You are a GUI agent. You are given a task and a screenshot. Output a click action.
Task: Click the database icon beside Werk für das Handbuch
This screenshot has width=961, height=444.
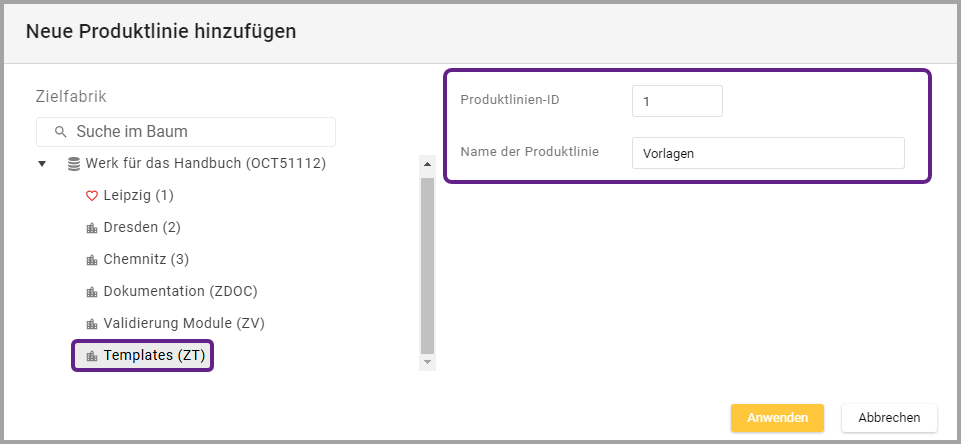(x=74, y=163)
